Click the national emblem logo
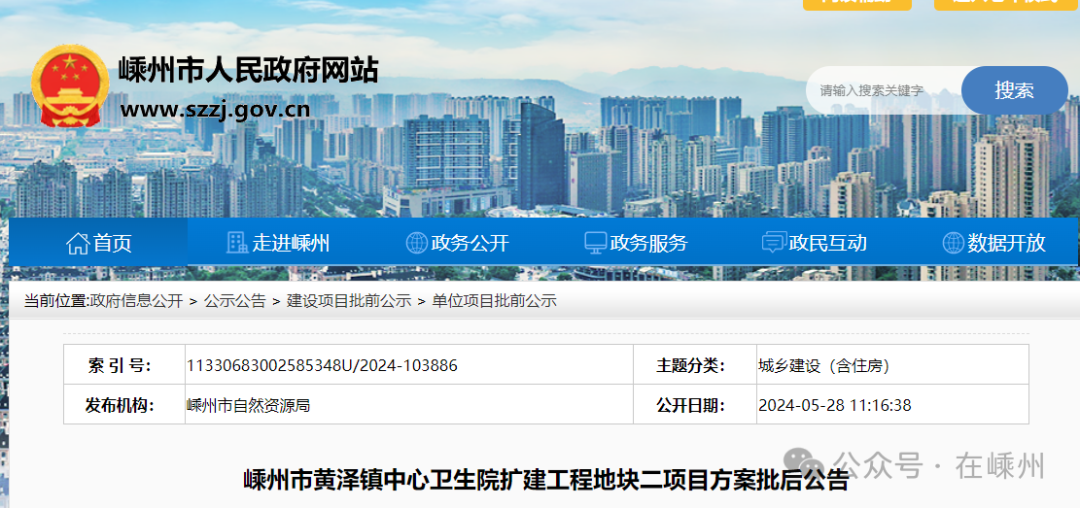 70,86
